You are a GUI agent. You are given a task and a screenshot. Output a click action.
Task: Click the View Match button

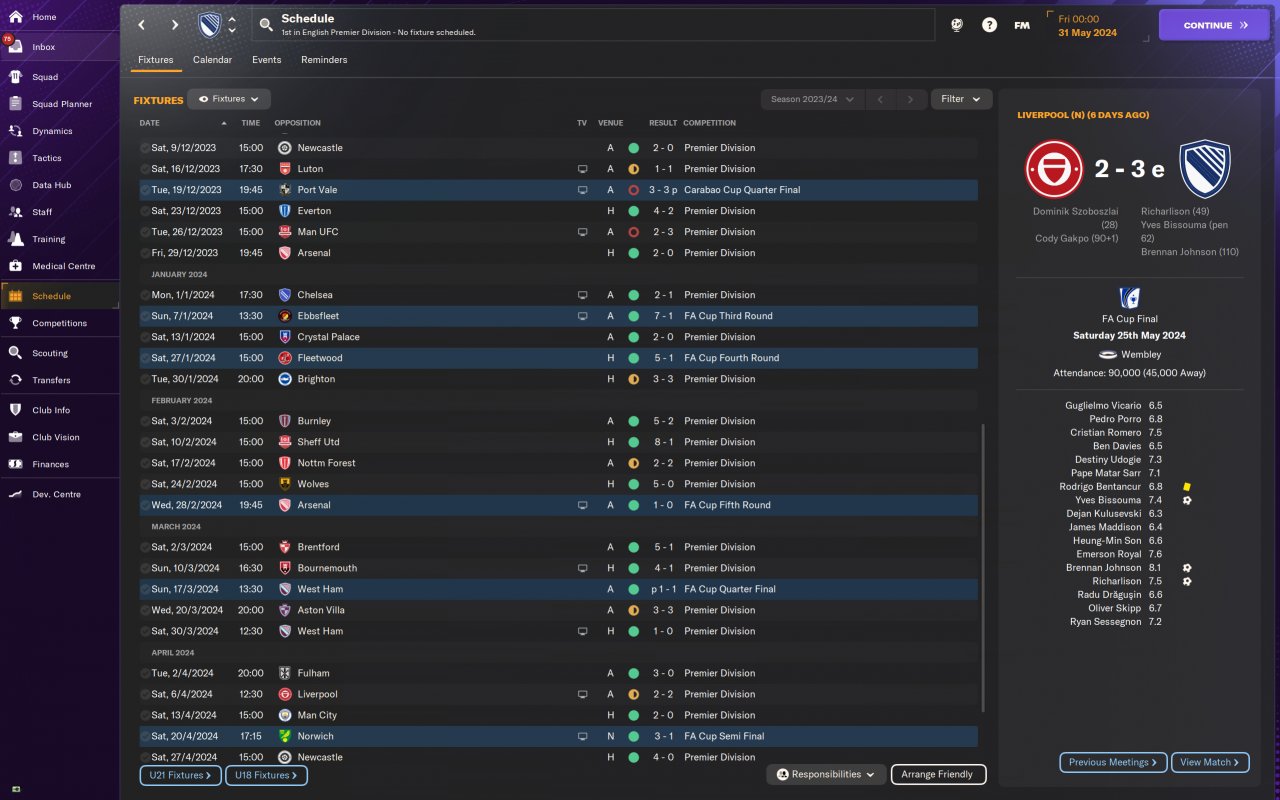tap(1210, 762)
